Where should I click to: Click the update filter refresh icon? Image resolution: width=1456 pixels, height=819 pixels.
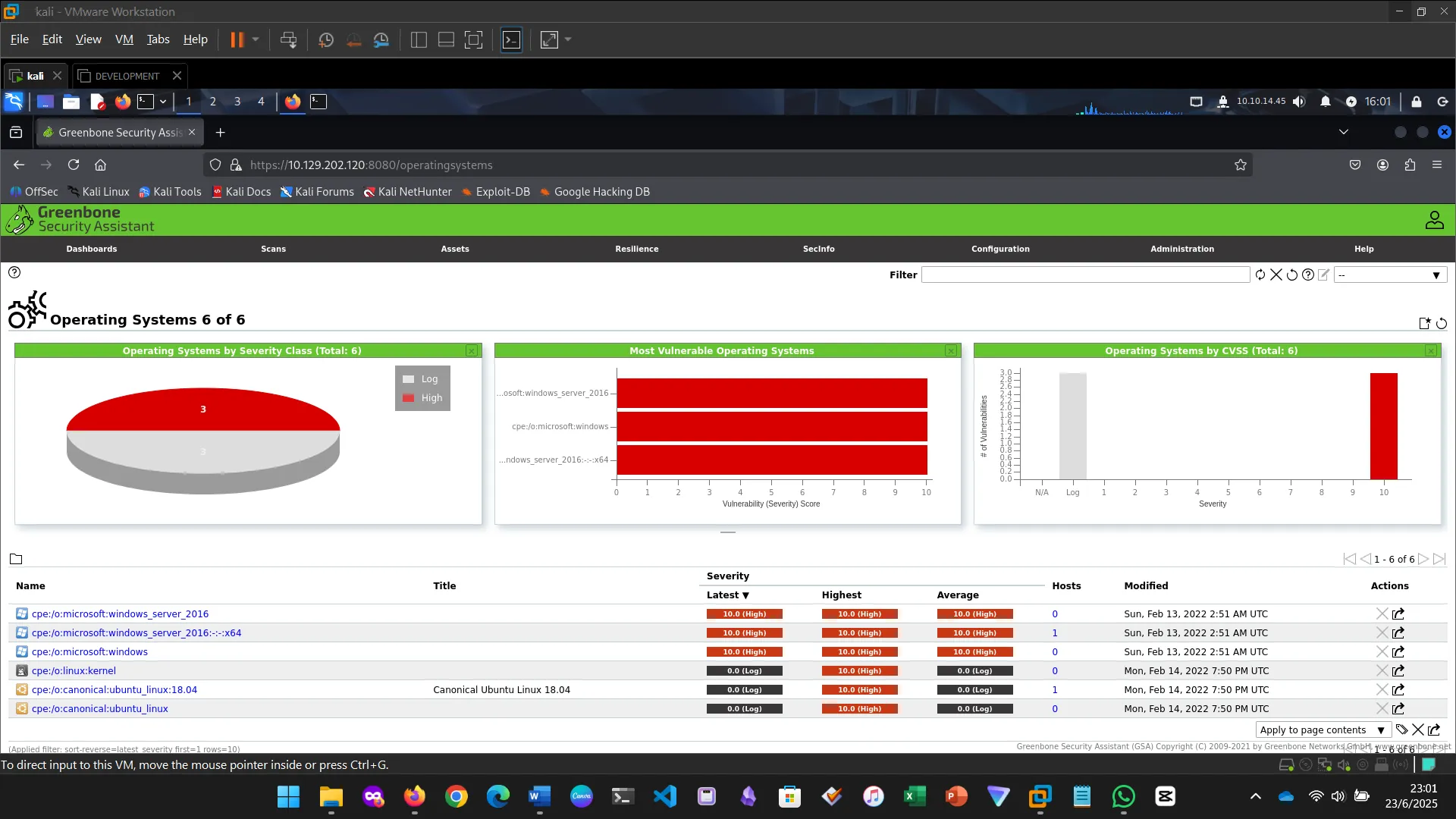point(1260,275)
